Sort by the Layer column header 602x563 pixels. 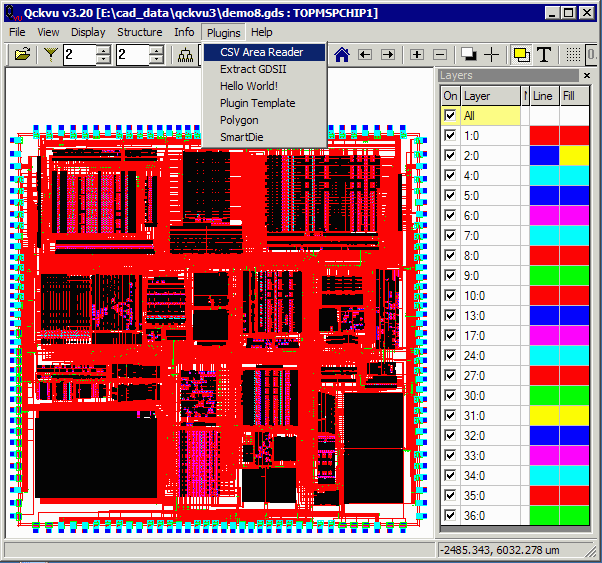coord(490,96)
